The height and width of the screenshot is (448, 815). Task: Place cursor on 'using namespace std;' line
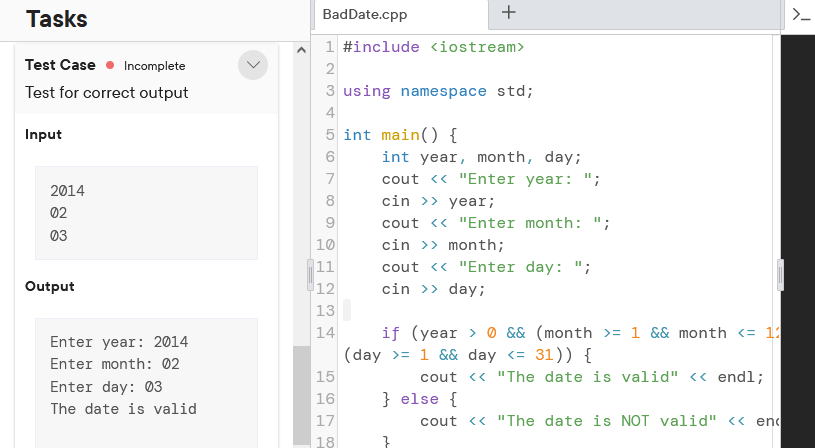tap(438, 91)
